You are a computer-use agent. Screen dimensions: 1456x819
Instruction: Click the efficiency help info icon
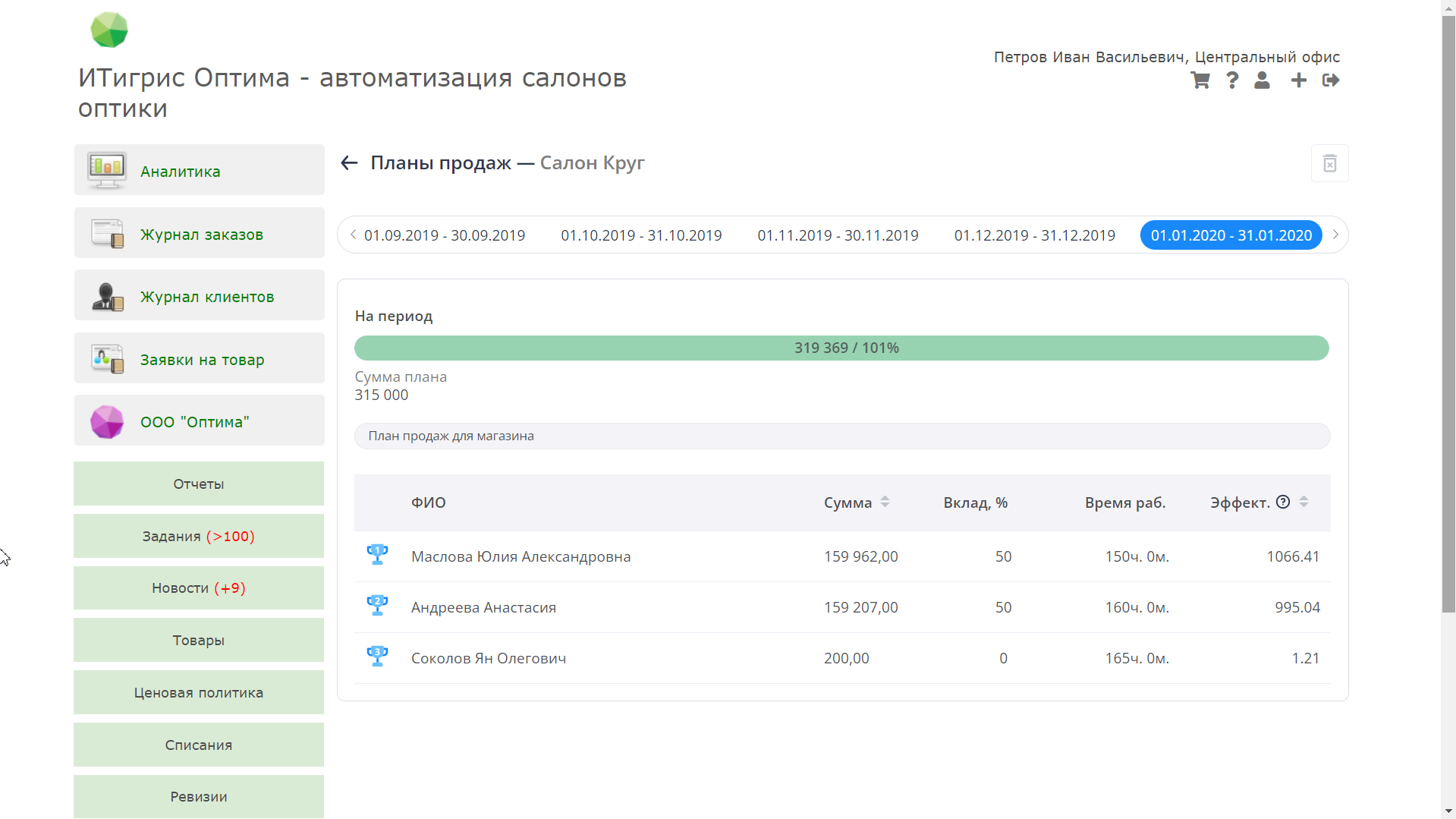point(1283,502)
